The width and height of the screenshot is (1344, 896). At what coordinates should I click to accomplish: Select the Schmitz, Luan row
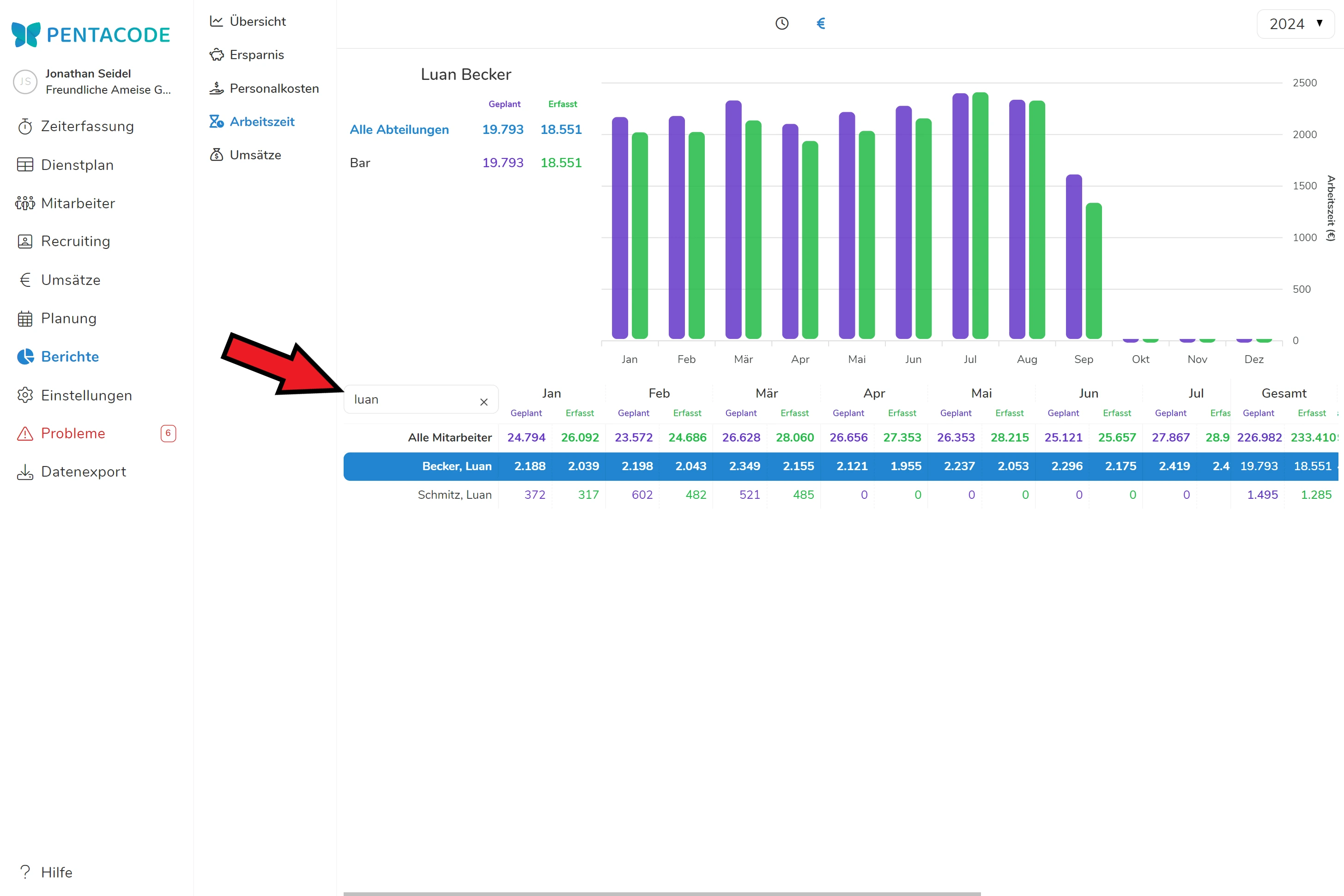pos(454,494)
